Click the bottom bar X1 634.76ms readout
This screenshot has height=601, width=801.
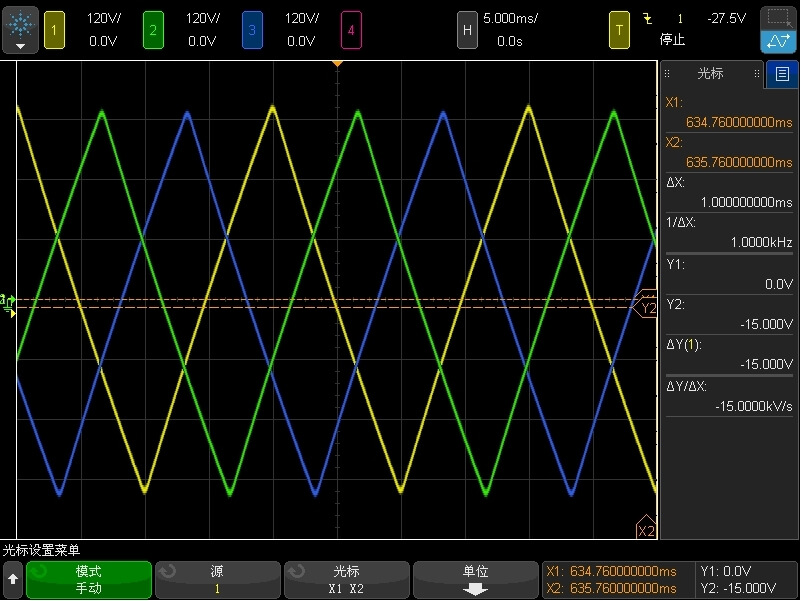click(x=611, y=571)
